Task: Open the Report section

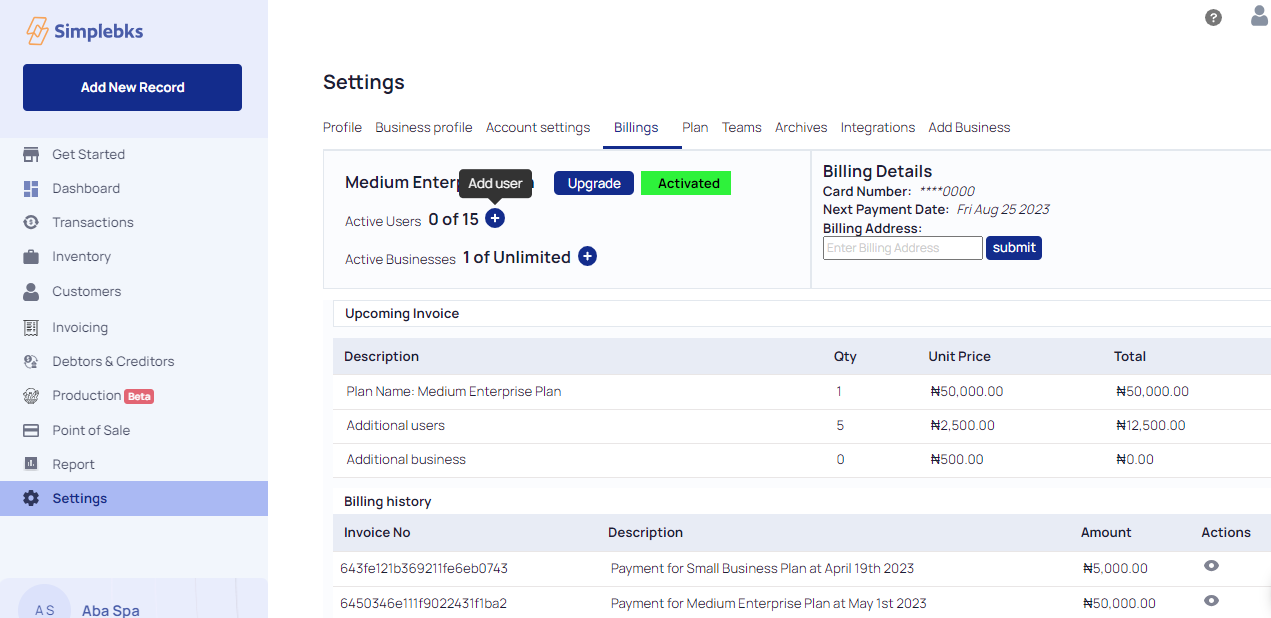Action: 73,464
